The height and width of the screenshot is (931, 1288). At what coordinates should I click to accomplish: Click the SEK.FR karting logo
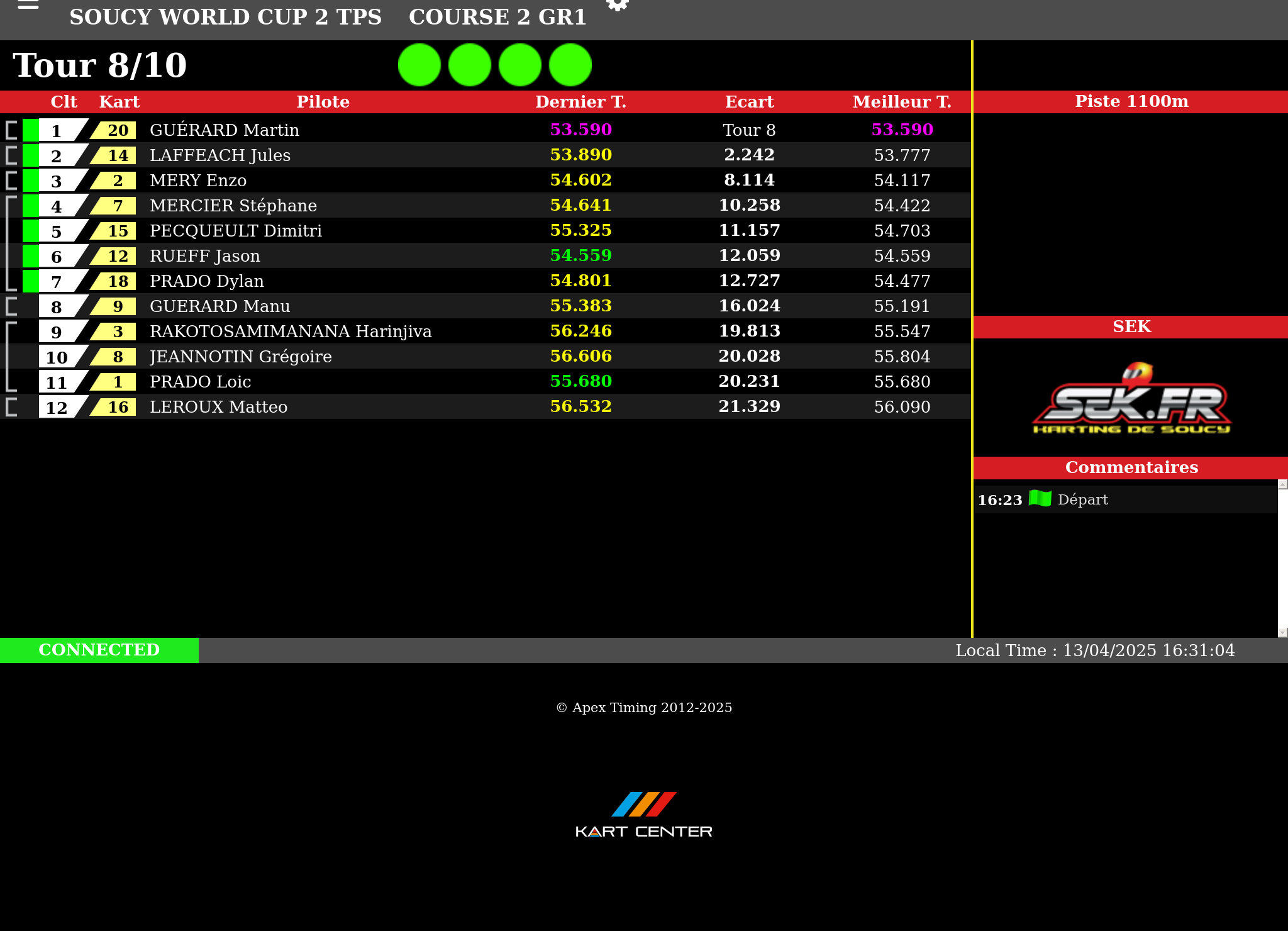coord(1131,399)
